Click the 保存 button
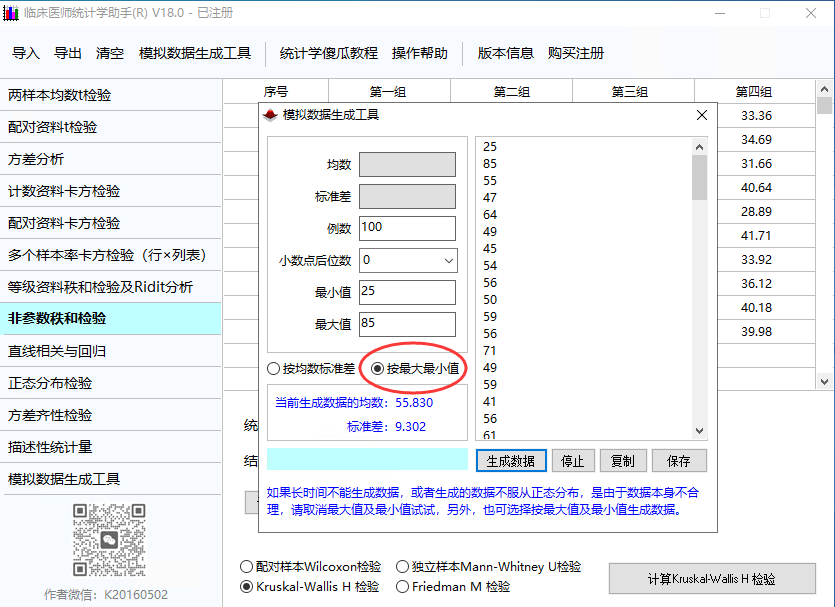The height and width of the screenshot is (607, 835). (679, 461)
